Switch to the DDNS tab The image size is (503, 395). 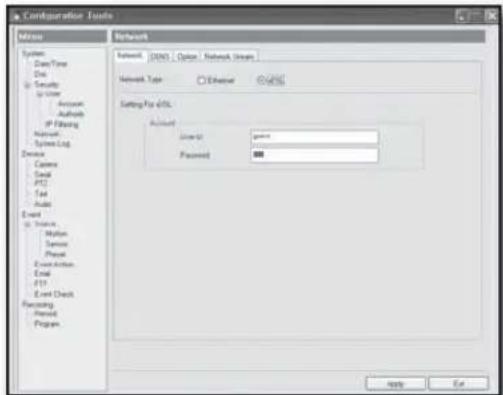click(x=159, y=57)
